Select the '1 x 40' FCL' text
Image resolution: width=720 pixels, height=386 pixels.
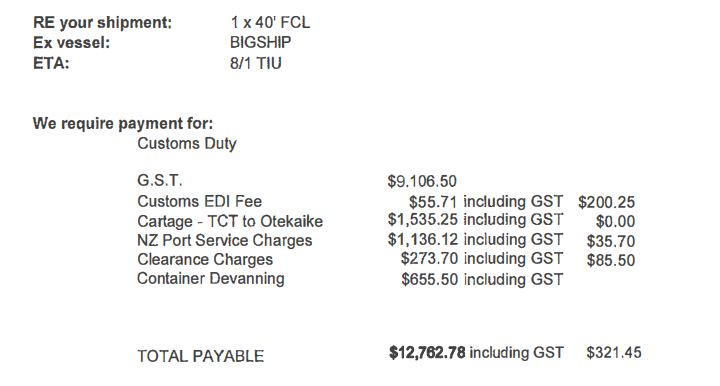270,22
